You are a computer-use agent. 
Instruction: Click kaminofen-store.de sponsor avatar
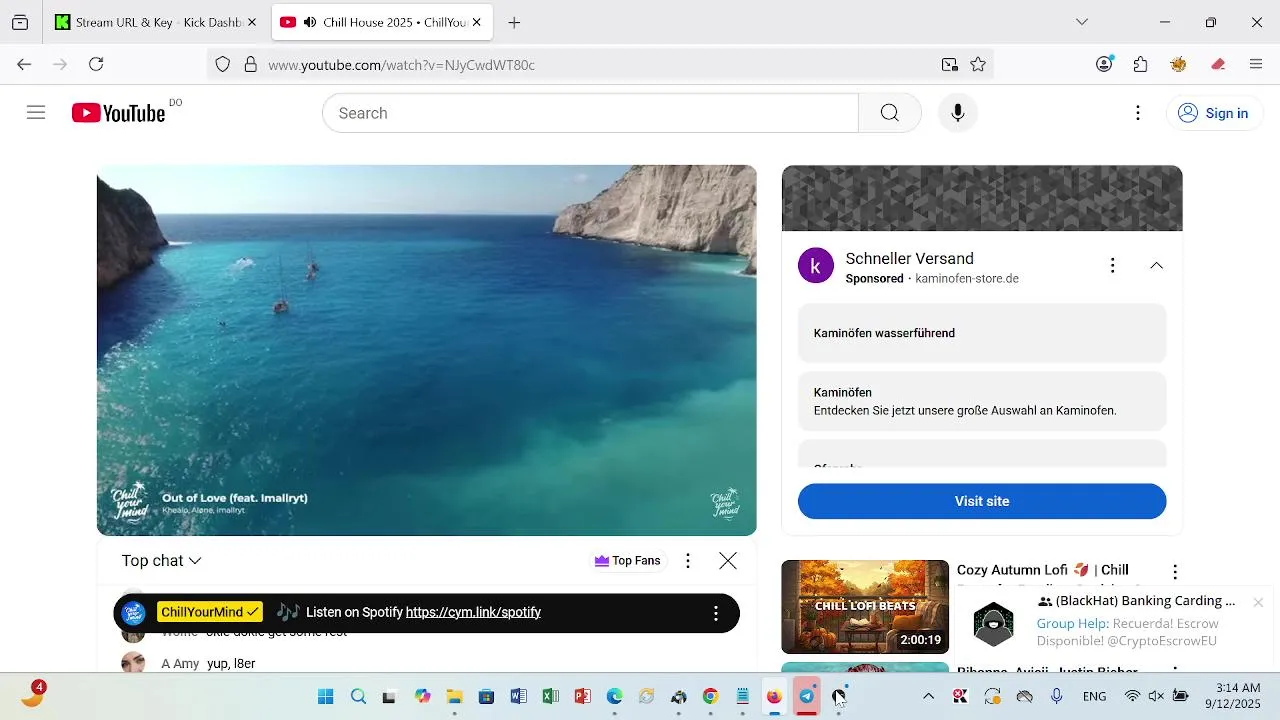click(x=816, y=265)
